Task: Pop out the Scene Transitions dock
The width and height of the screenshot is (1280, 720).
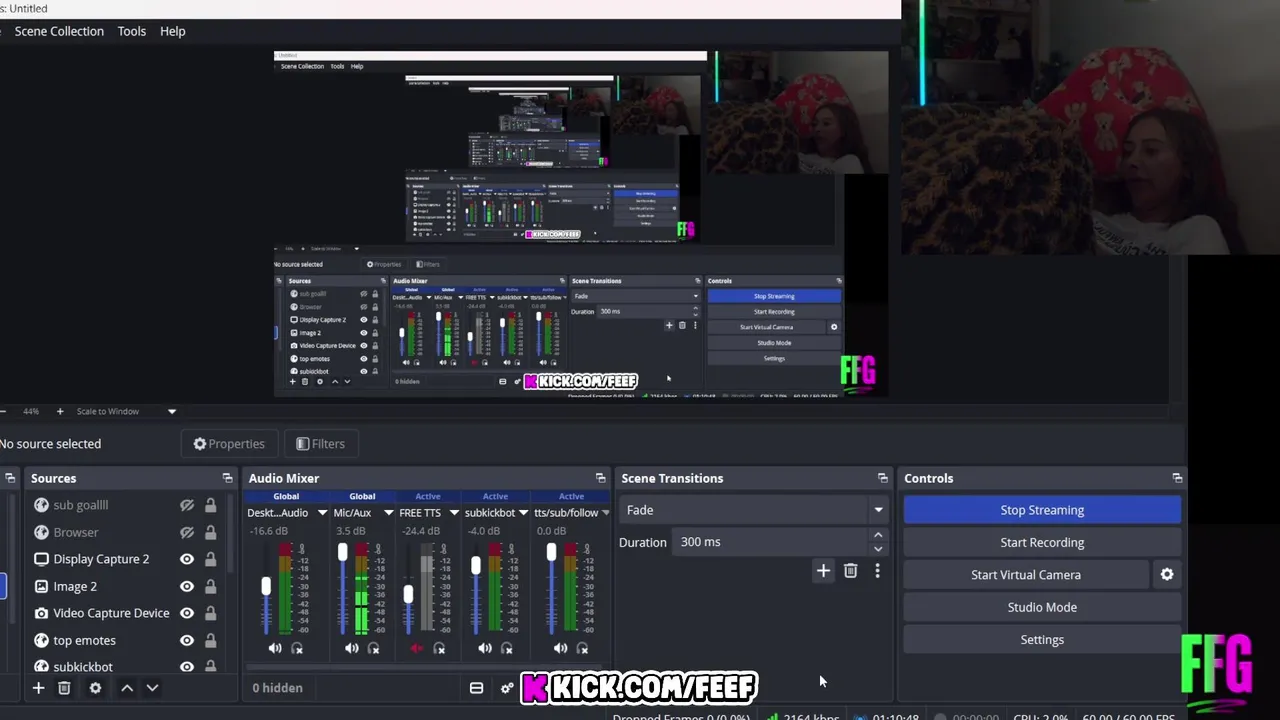Action: (882, 478)
